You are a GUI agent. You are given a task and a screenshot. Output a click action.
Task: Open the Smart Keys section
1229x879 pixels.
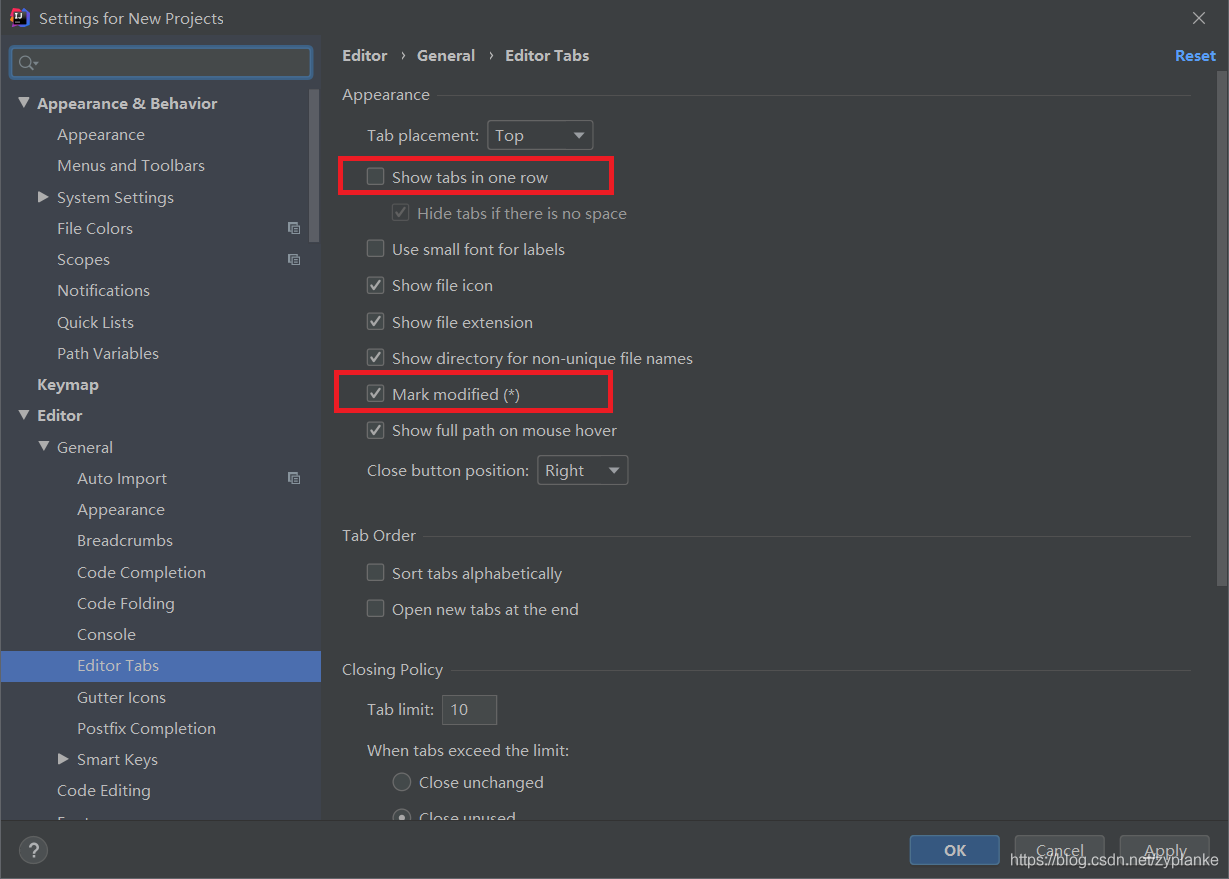60,759
